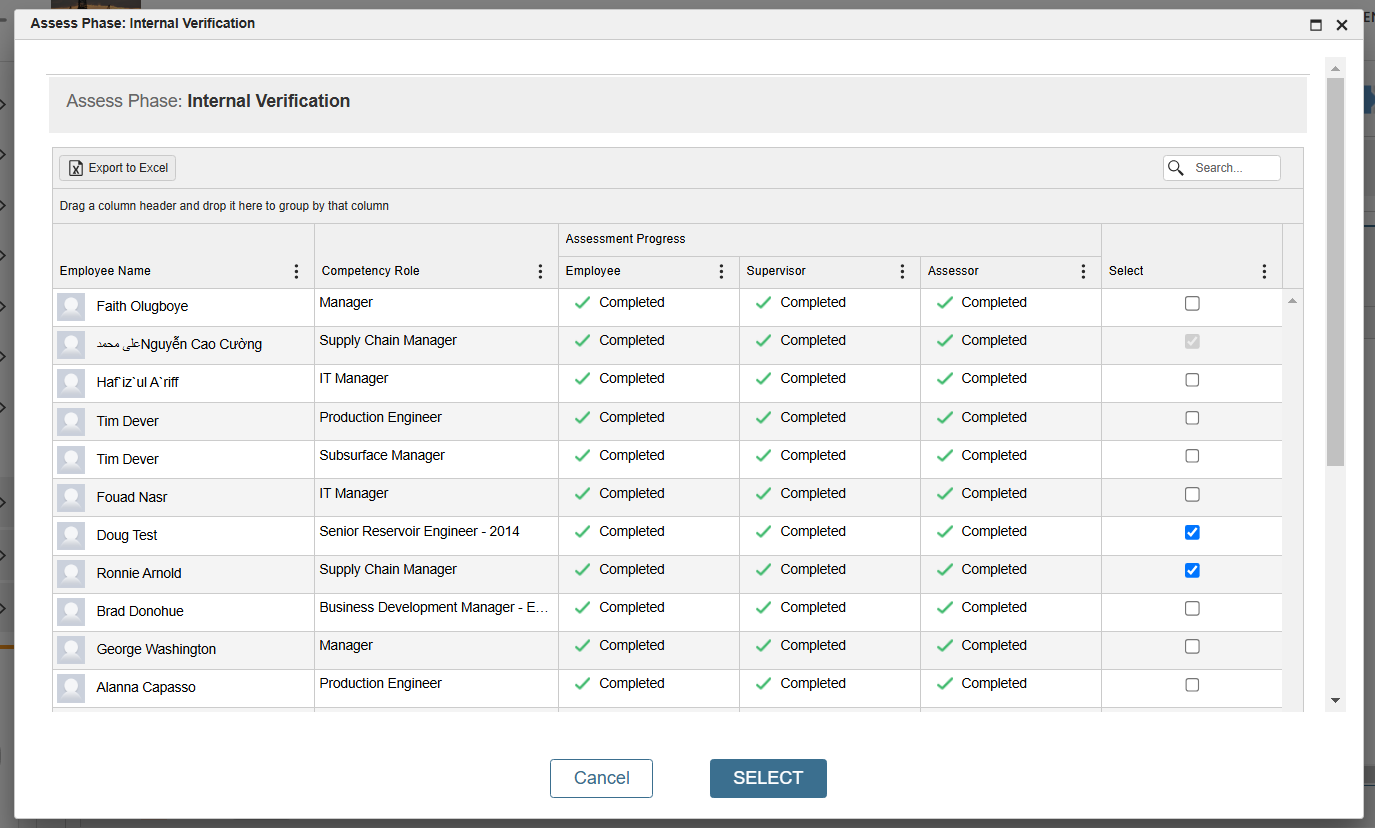Click Haf`iz`ul A`riff's avatar icon
This screenshot has height=828, width=1375.
pyautogui.click(x=71, y=383)
